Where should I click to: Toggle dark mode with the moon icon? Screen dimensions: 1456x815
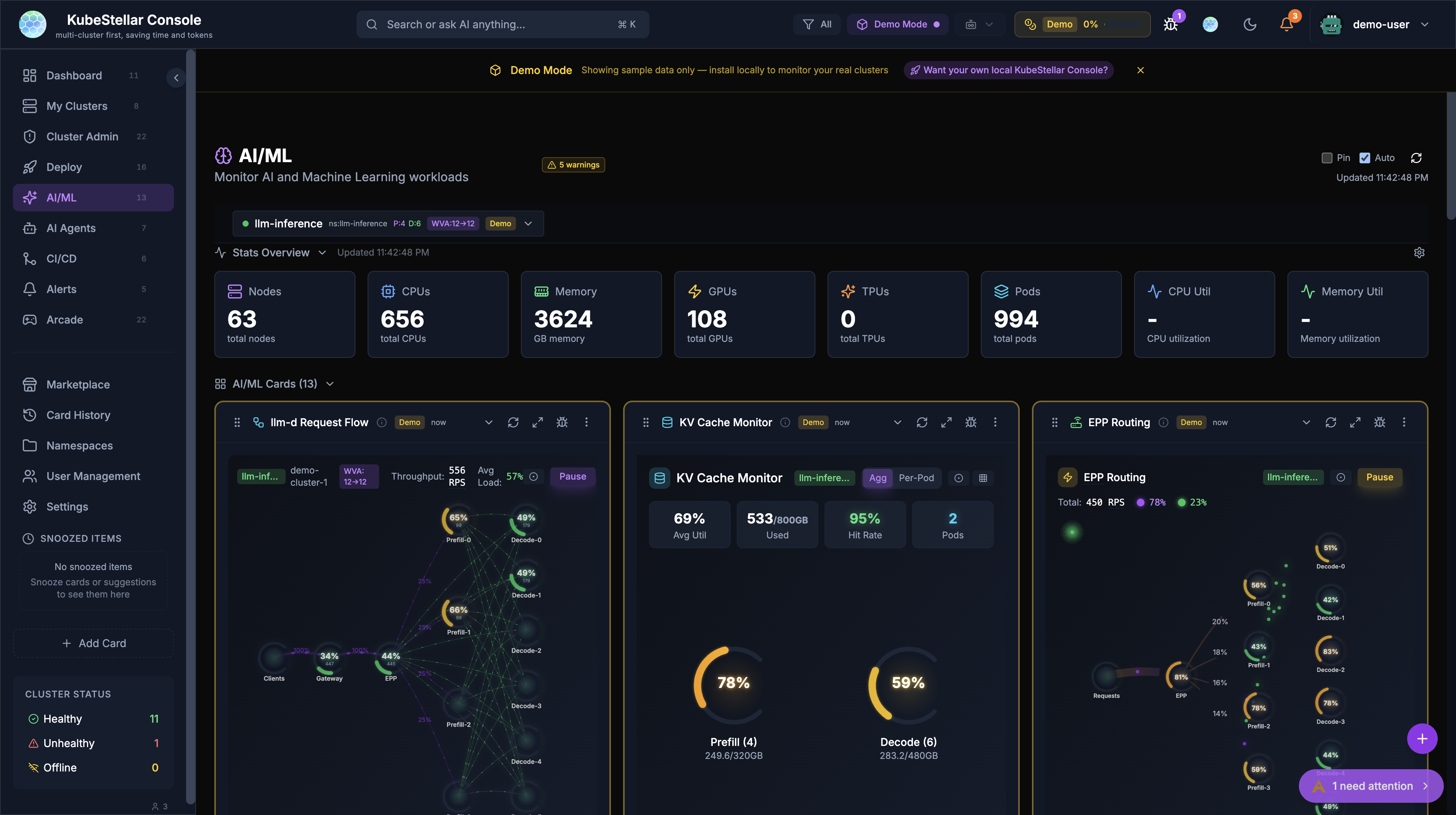(x=1250, y=24)
